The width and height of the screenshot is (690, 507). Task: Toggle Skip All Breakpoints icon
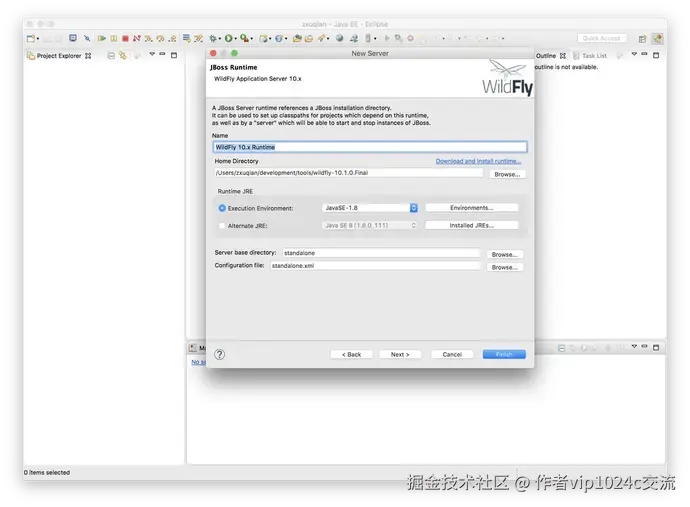(x=87, y=39)
